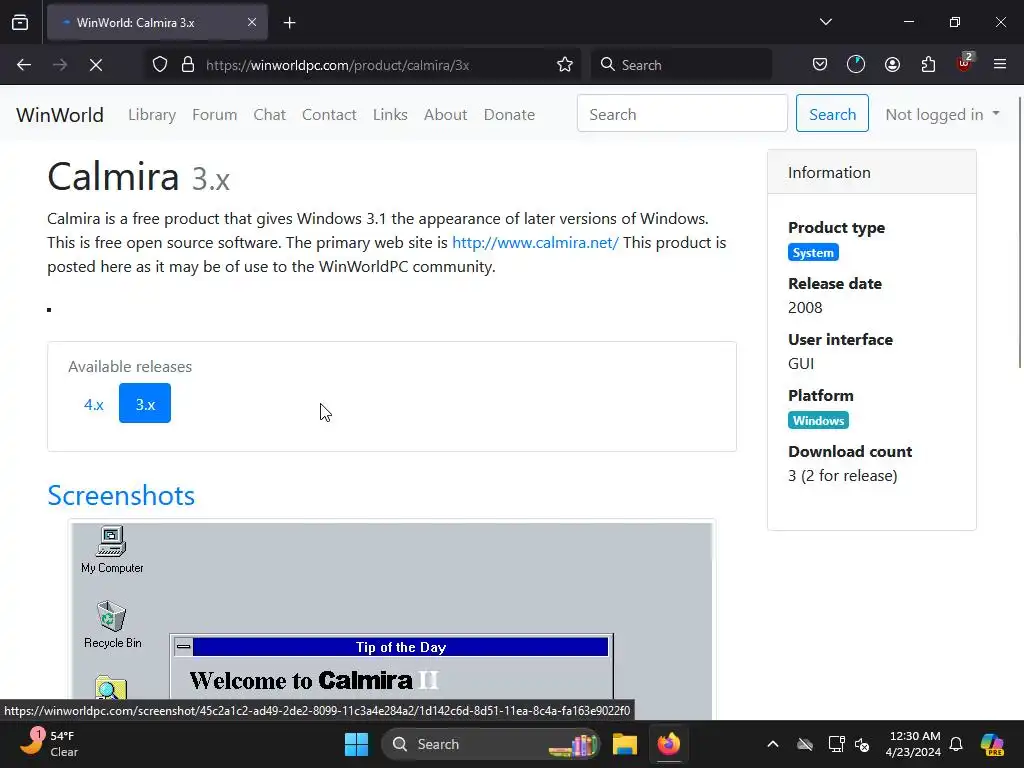Open the clock showing 12:30 AM
This screenshot has width=1024, height=768.
click(913, 744)
